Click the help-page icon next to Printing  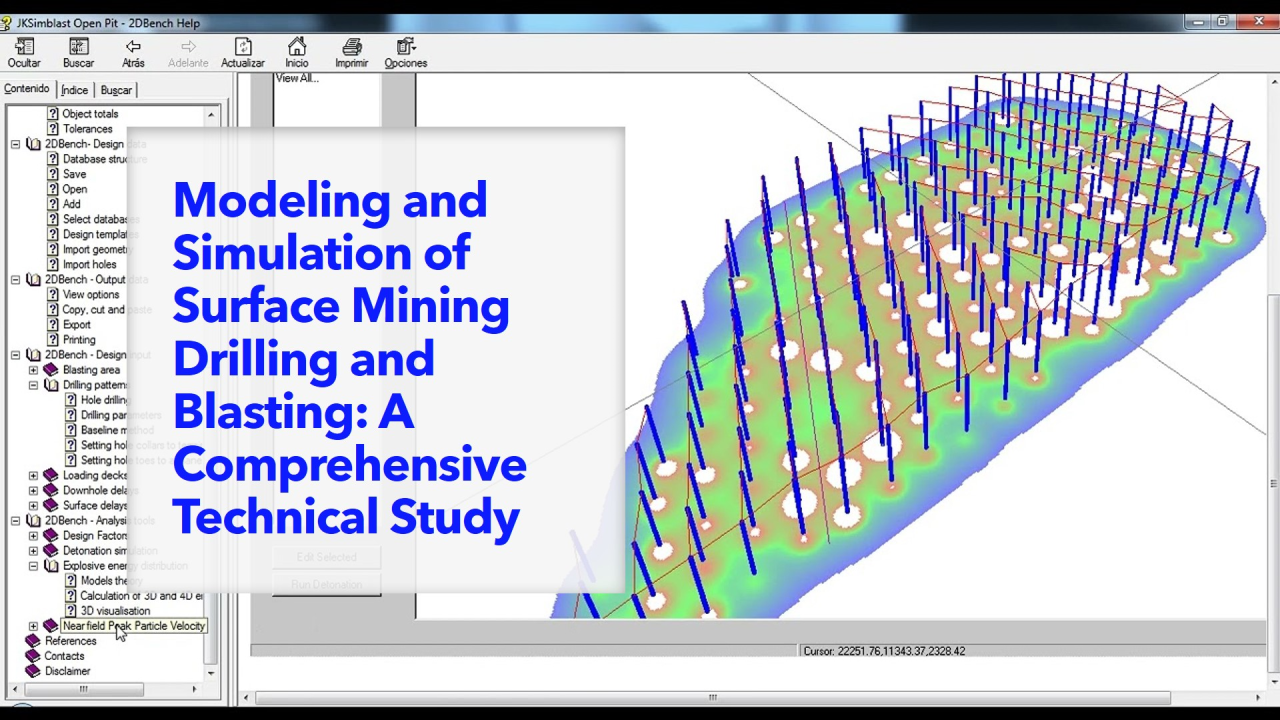[53, 340]
